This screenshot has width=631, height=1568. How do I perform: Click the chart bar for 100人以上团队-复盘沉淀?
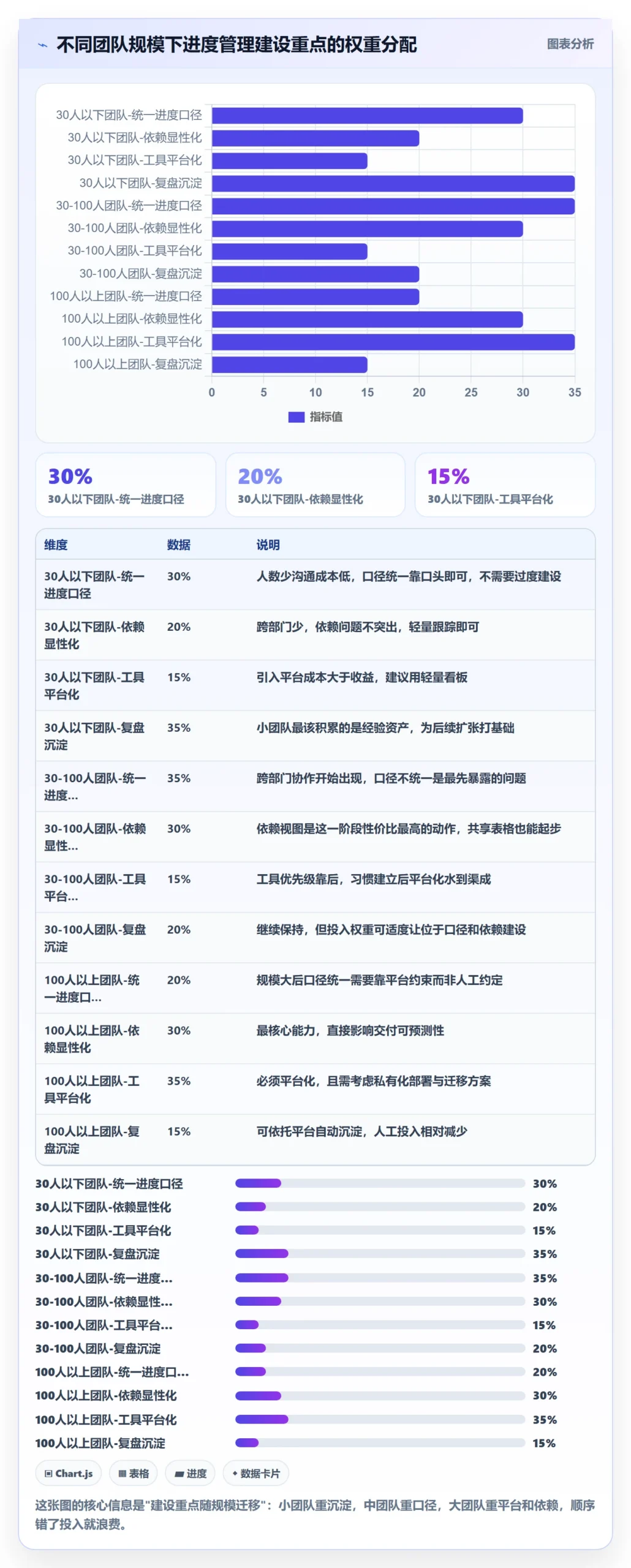coord(289,365)
